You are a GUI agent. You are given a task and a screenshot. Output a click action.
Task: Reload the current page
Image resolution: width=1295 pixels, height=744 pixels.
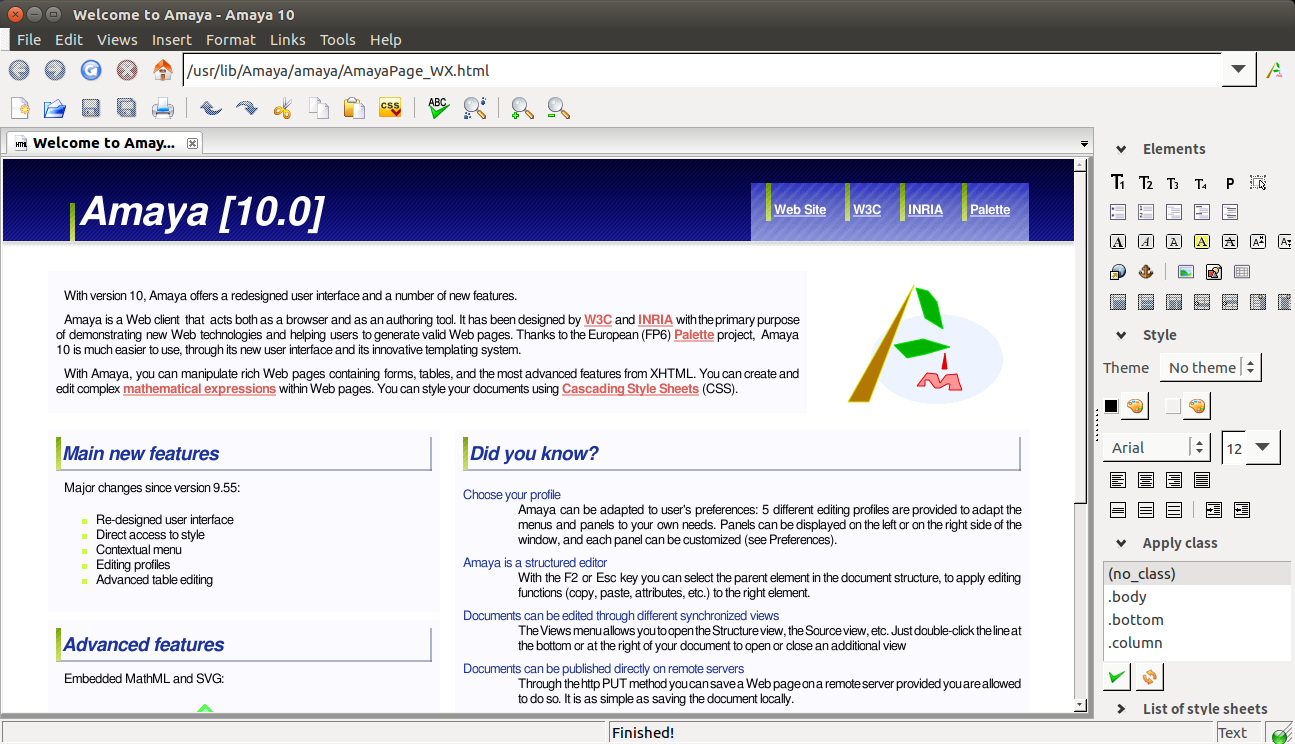[x=91, y=70]
